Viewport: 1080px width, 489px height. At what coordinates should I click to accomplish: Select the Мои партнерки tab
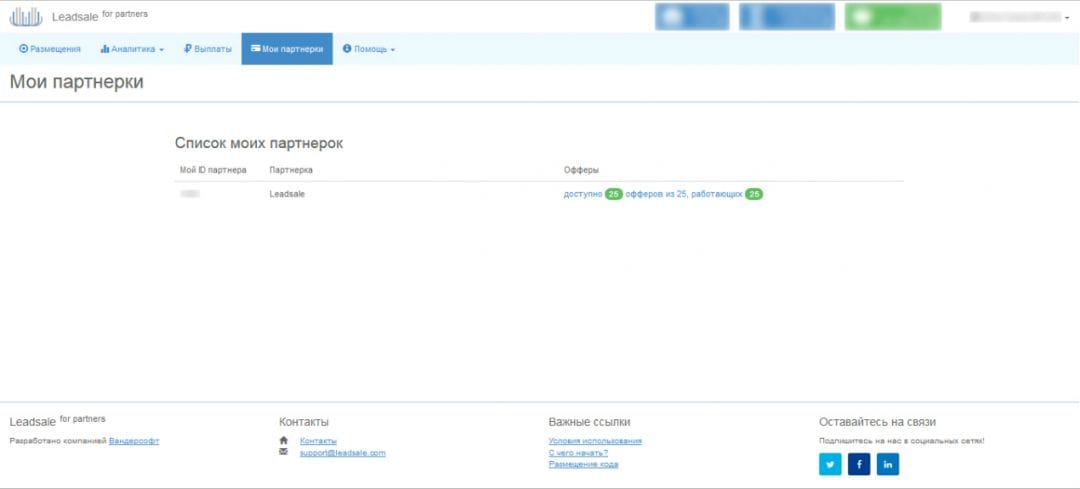pos(287,49)
